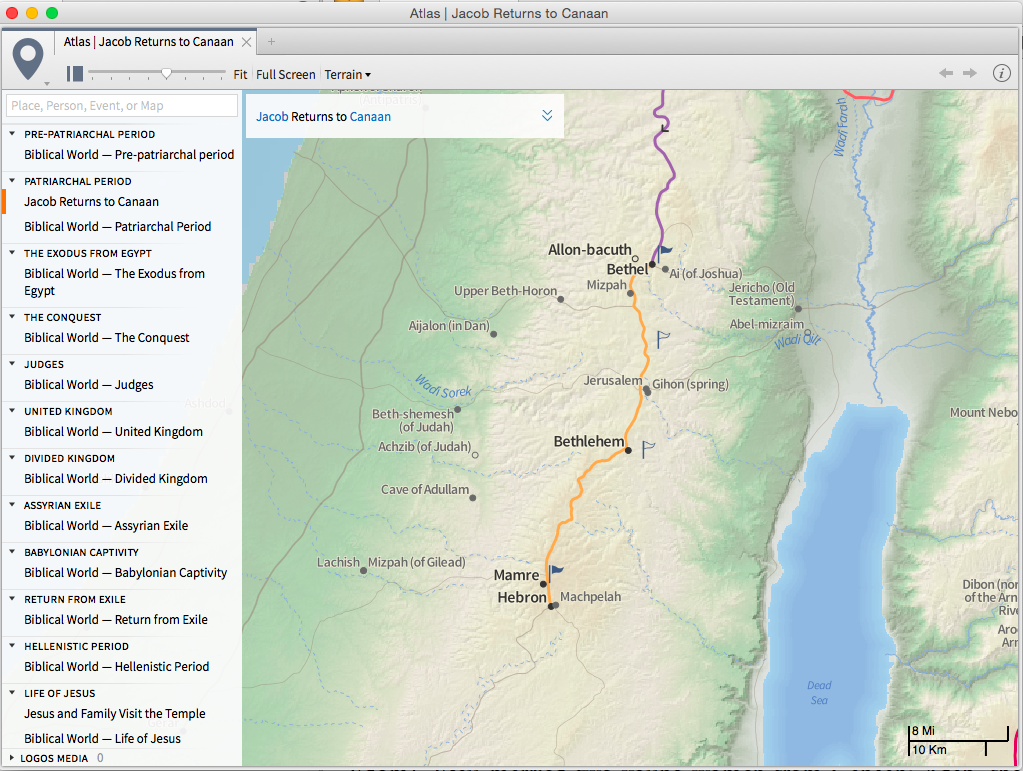
Task: Go forward with the right arrow
Action: coord(970,73)
